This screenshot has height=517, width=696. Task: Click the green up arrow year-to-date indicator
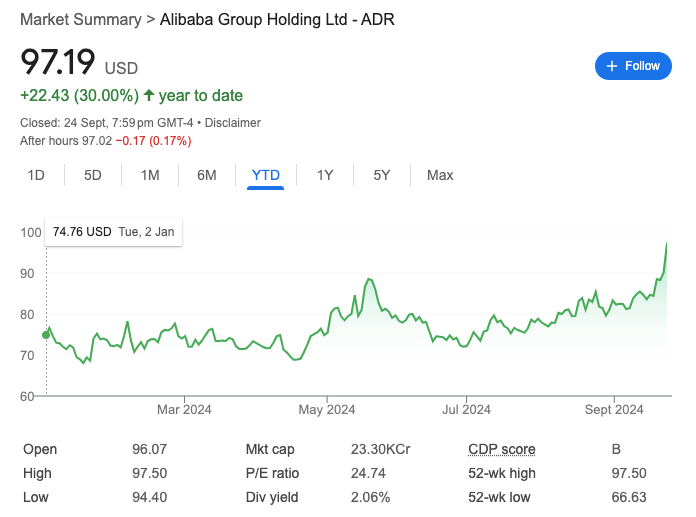(x=149, y=96)
